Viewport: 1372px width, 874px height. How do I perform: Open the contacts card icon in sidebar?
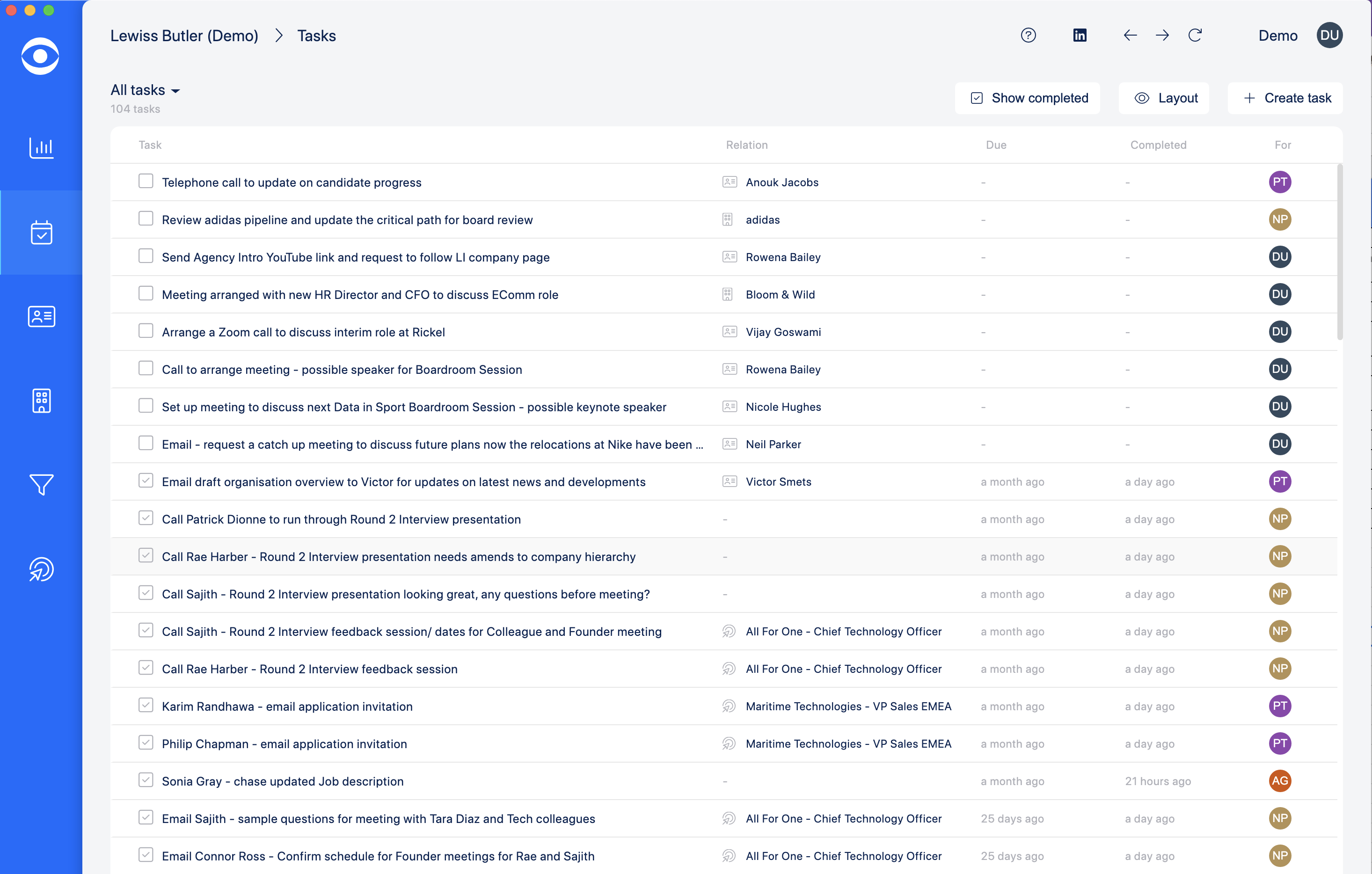[41, 316]
